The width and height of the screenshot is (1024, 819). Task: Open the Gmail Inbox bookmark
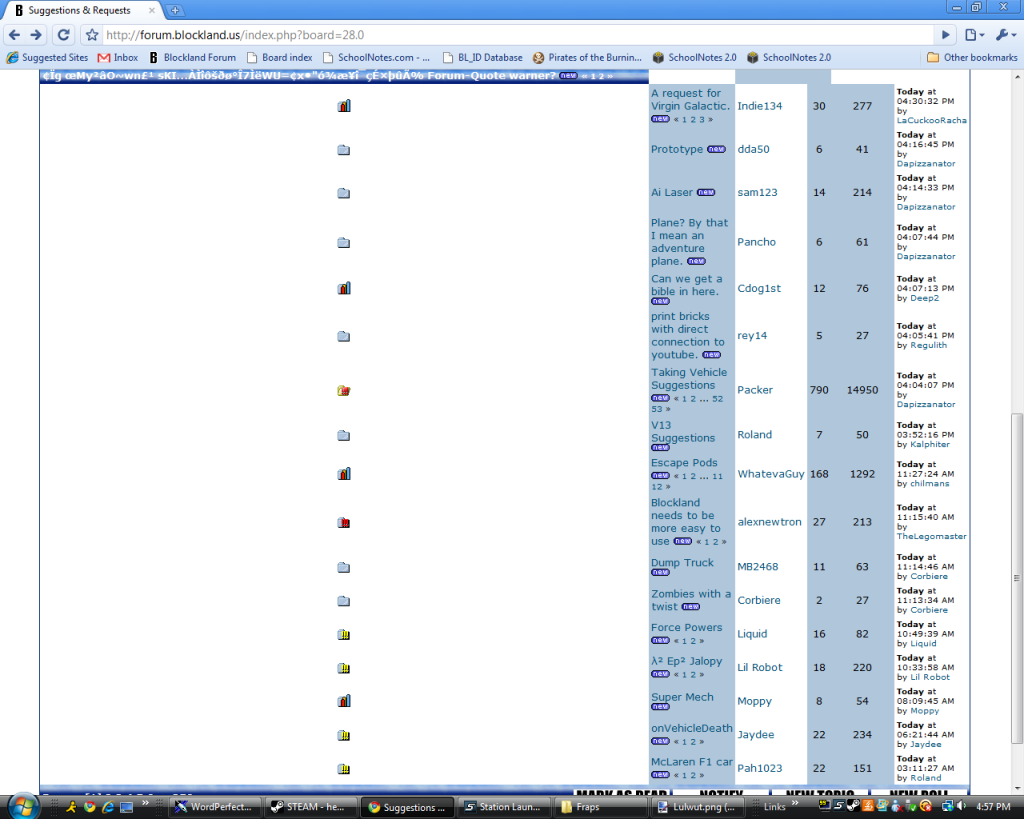tap(118, 57)
